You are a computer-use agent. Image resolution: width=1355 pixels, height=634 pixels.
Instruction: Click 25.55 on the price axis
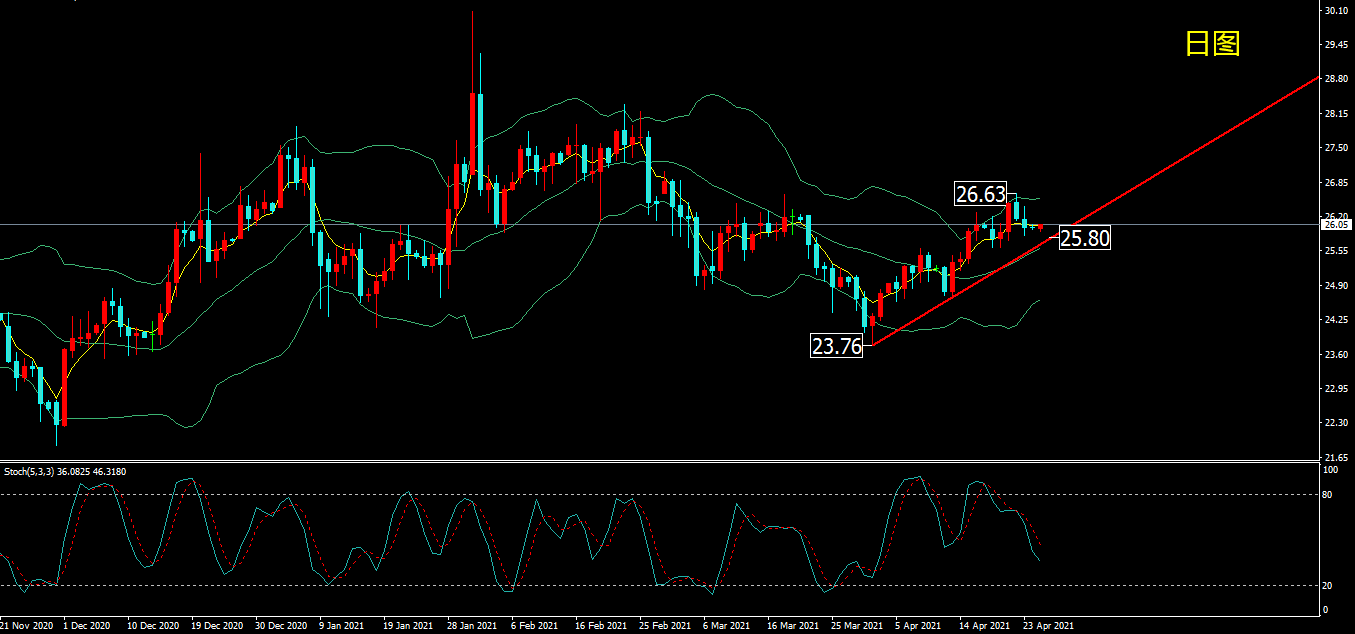tap(1336, 251)
